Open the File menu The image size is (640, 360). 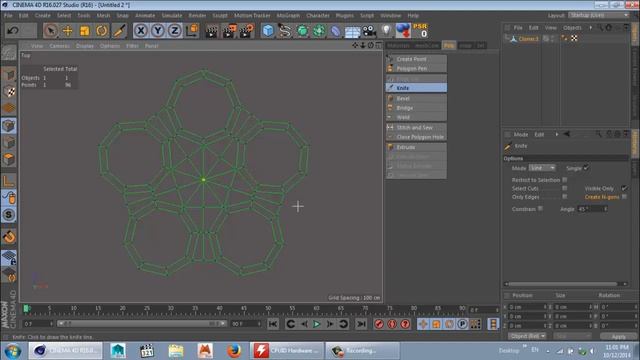(x=8, y=16)
